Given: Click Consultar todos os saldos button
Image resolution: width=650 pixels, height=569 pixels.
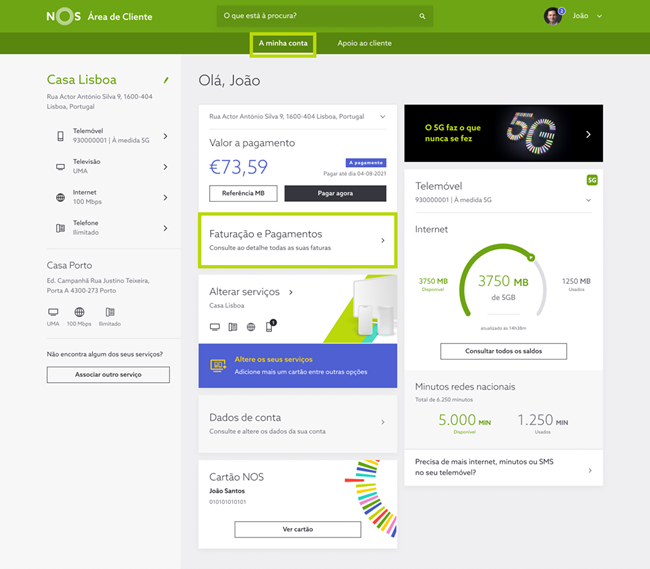Looking at the screenshot, I should point(503,351).
